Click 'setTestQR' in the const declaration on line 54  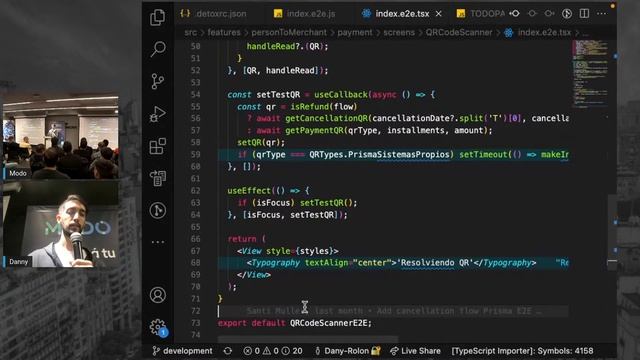pyautogui.click(x=278, y=95)
